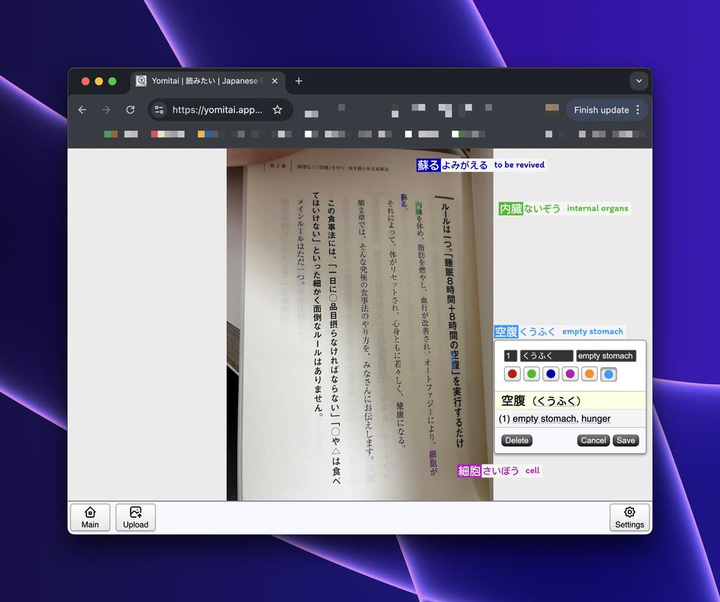
Task: Select the green color swatch
Action: click(x=532, y=374)
